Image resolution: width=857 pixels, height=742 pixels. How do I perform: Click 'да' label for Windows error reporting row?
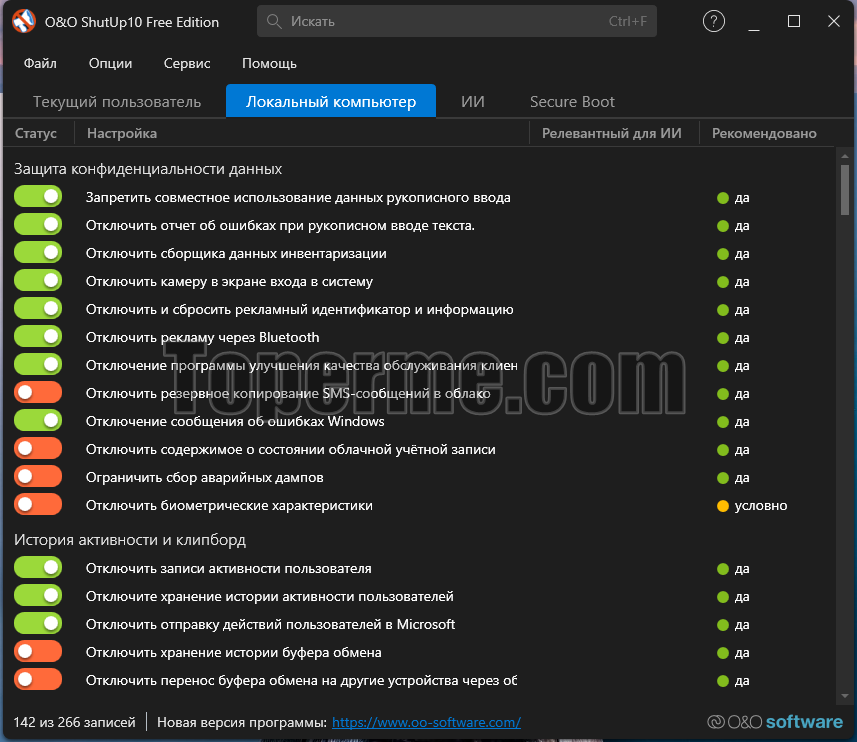(x=742, y=422)
